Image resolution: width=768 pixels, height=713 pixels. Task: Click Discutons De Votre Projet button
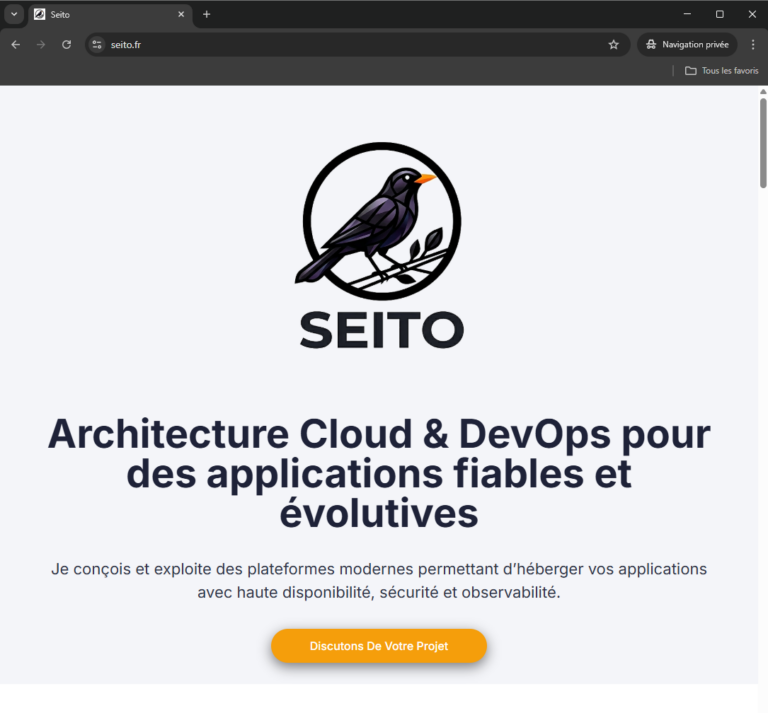(379, 646)
